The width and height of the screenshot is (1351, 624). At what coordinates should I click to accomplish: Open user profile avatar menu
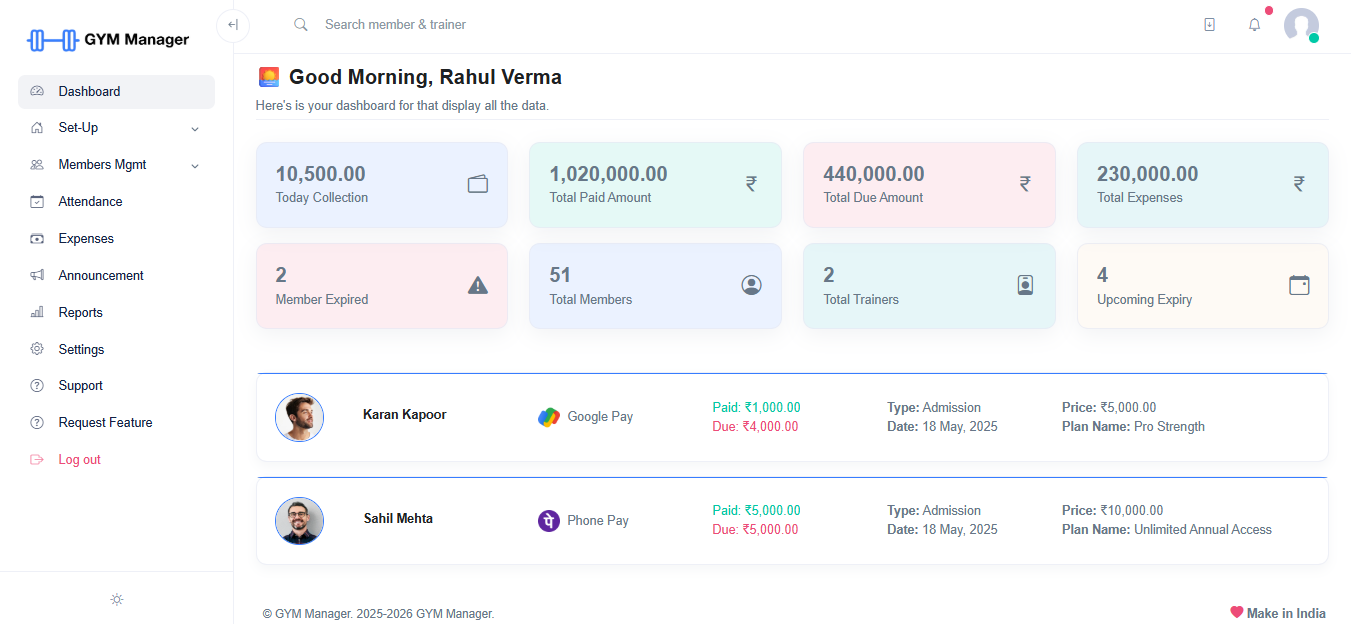1301,25
